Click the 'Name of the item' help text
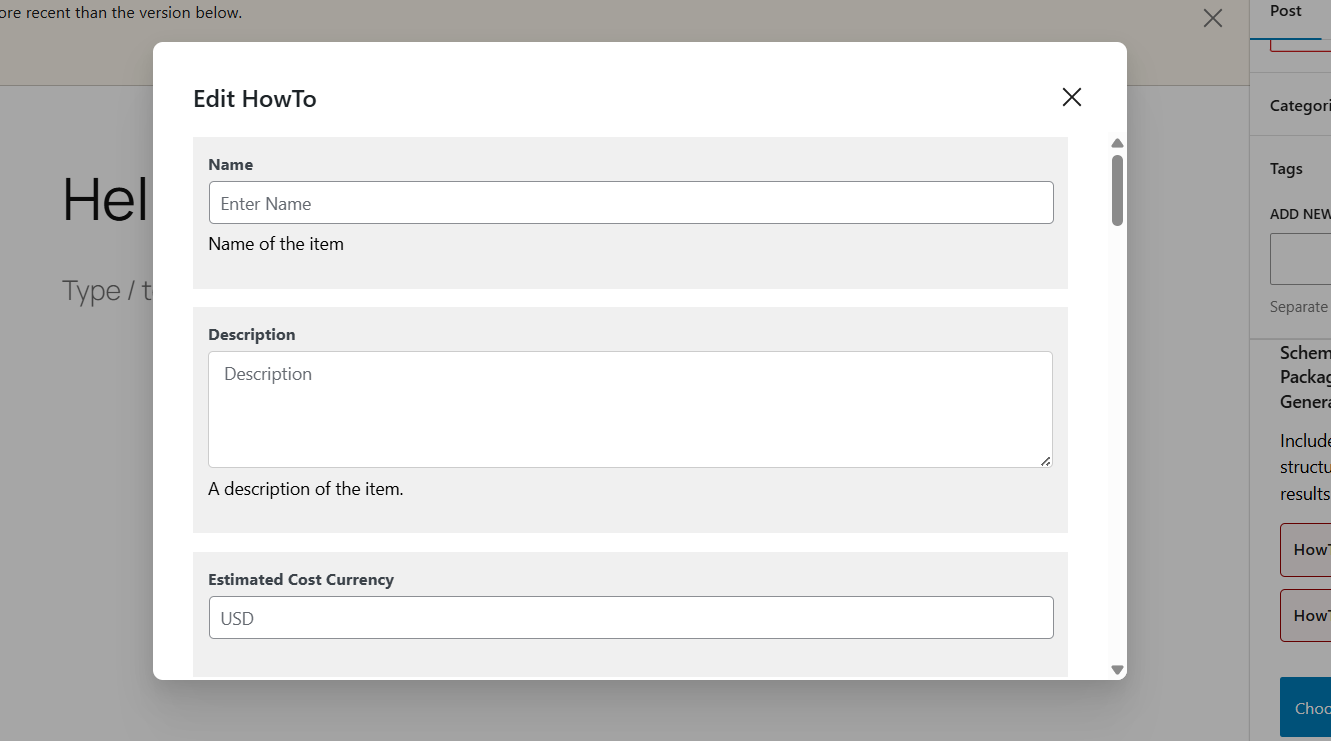1331x741 pixels. (276, 244)
